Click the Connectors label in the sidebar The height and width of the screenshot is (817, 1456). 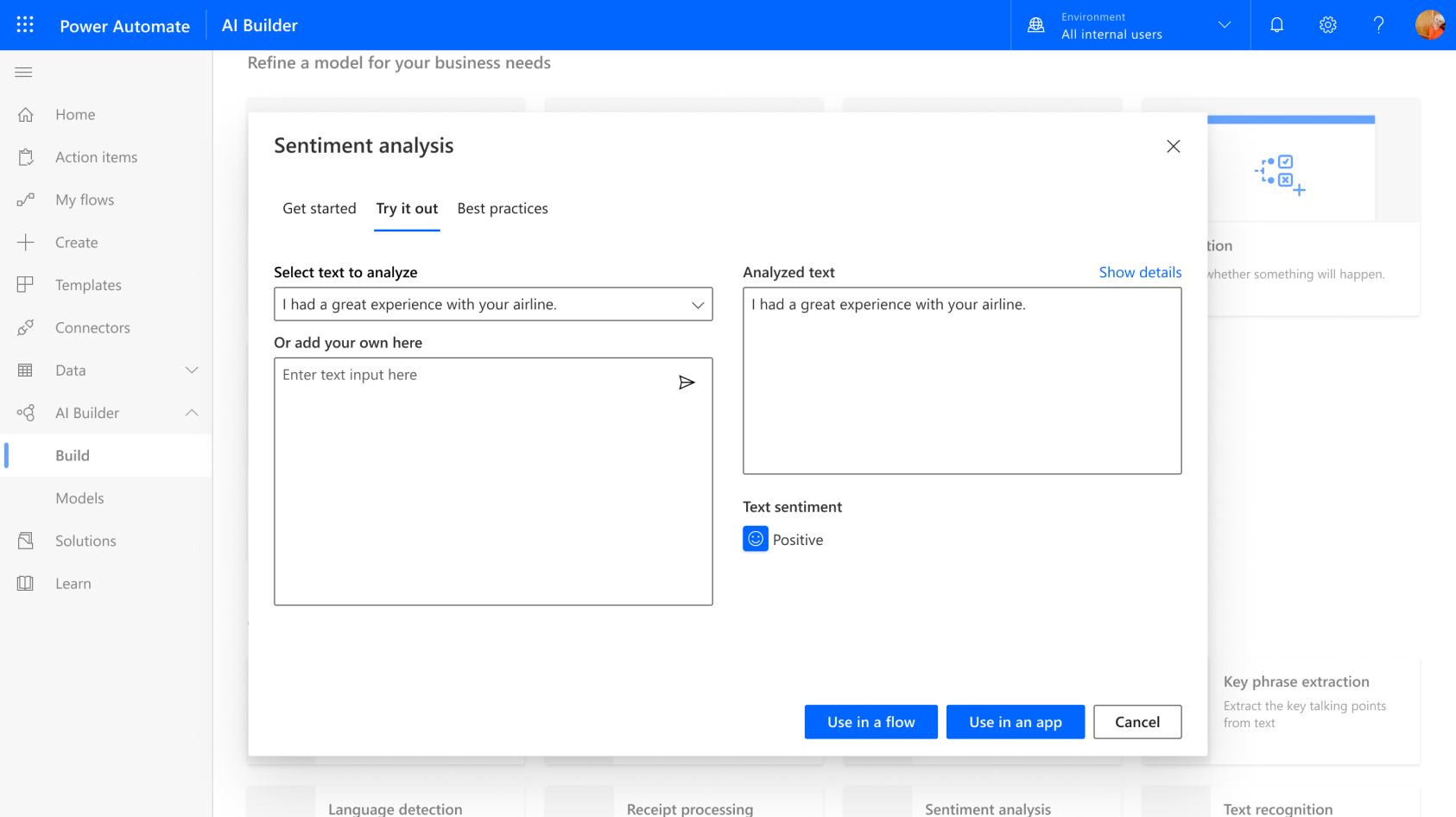[x=92, y=327]
